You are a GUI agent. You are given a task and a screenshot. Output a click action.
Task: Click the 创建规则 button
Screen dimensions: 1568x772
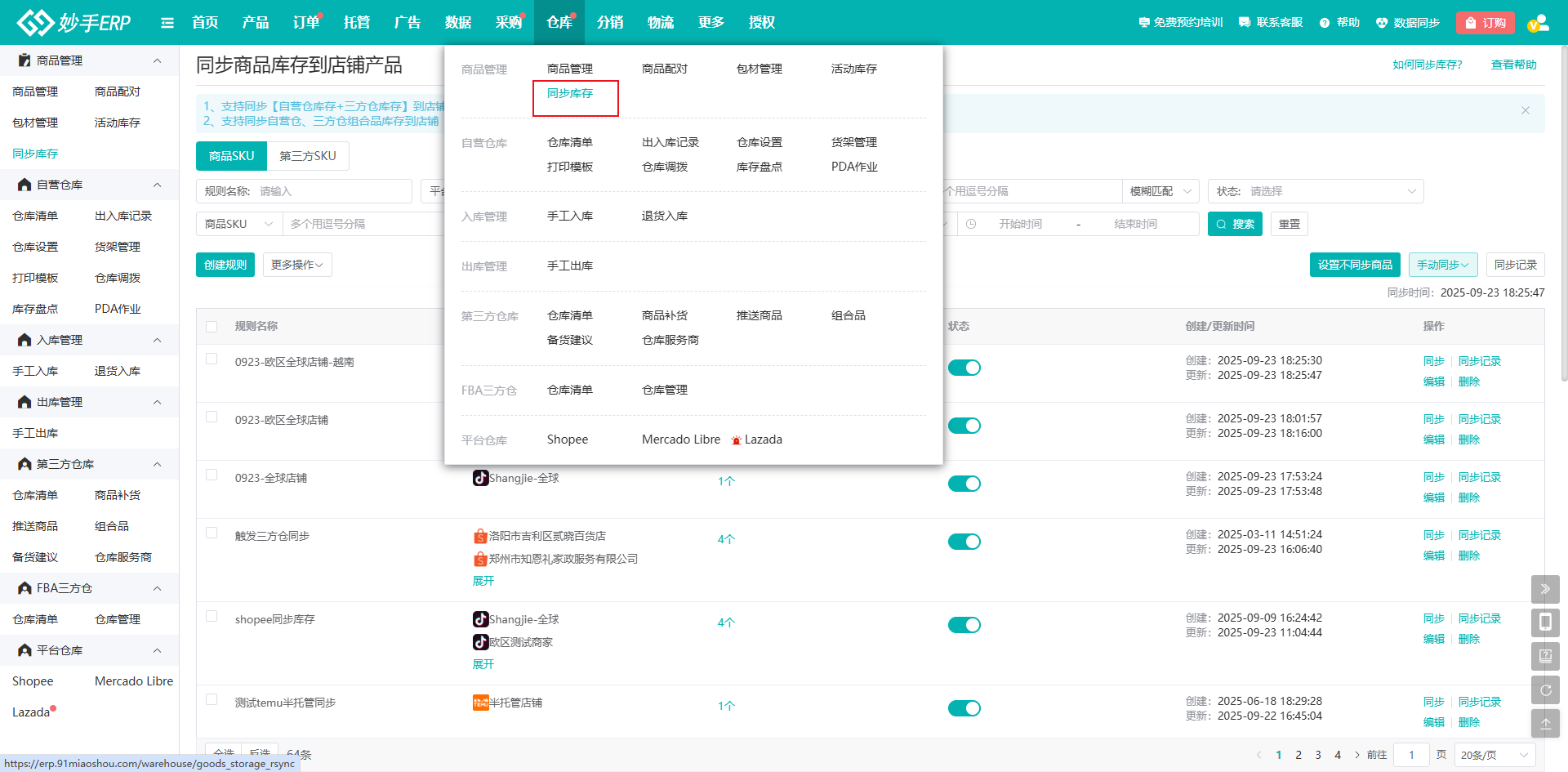click(x=225, y=265)
